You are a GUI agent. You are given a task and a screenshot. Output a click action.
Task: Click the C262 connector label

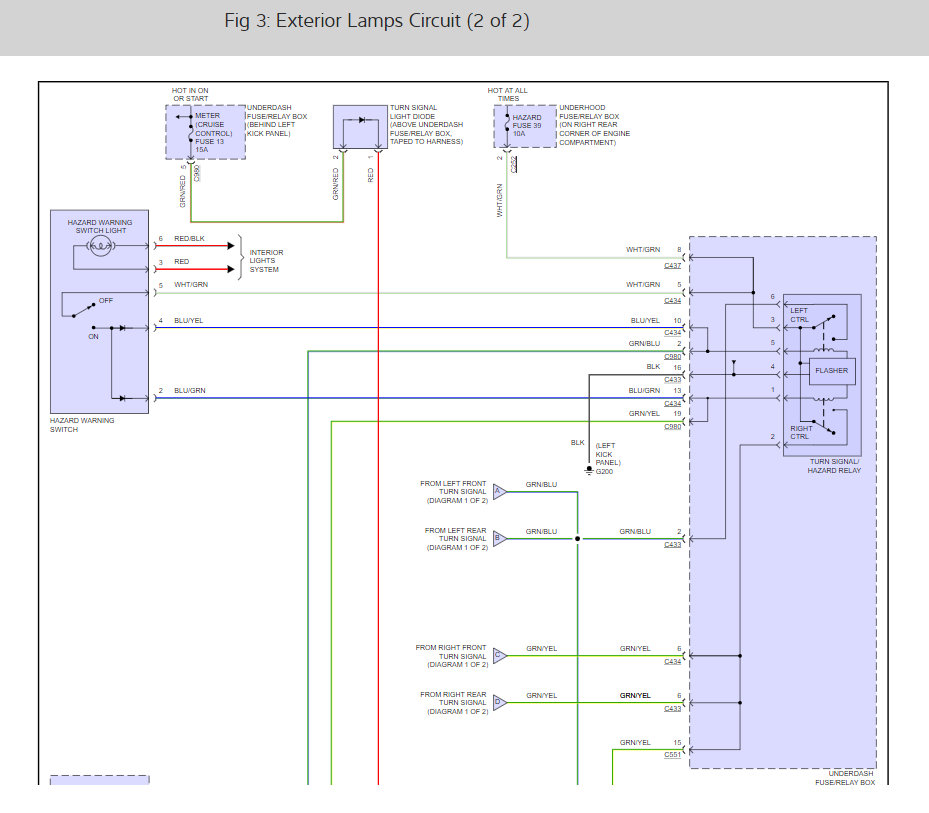pos(514,164)
